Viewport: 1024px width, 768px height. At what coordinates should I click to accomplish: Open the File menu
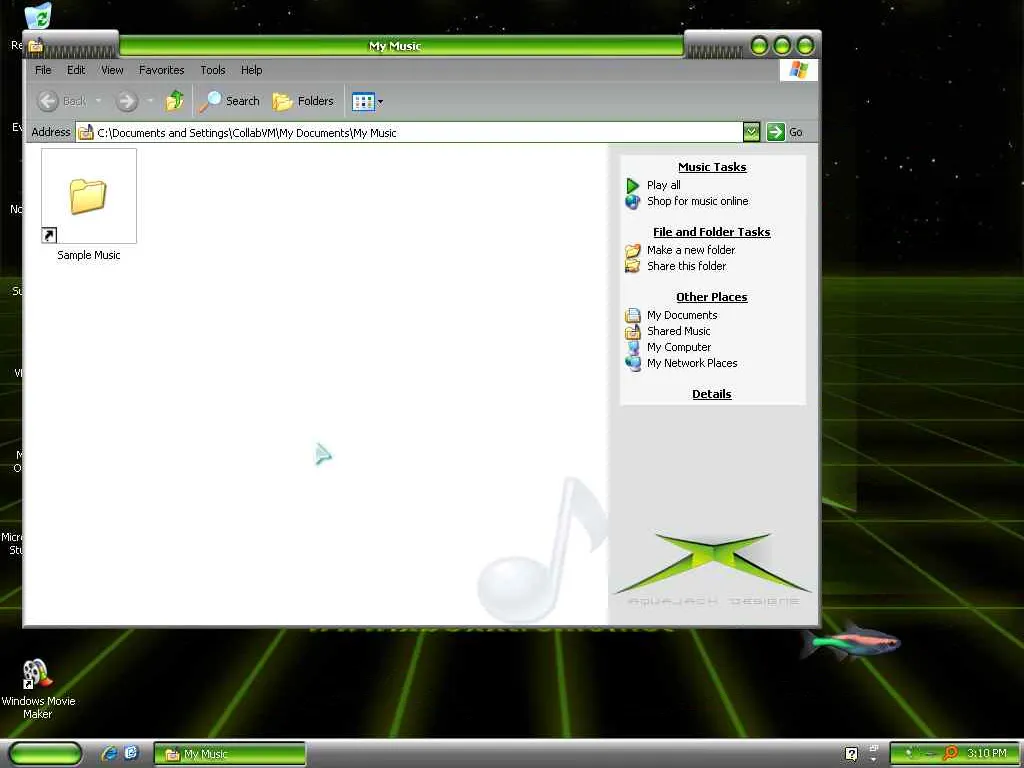(x=43, y=70)
